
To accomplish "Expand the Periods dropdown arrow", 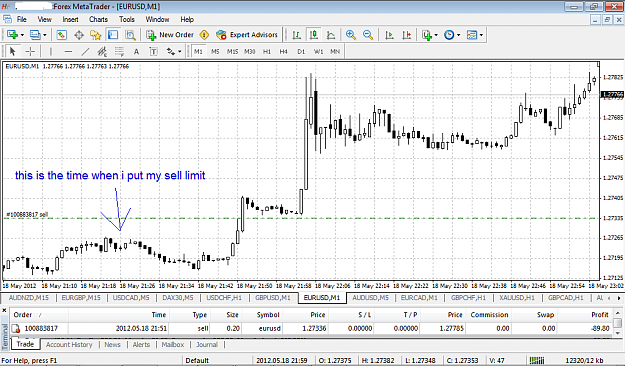I will 459,35.
